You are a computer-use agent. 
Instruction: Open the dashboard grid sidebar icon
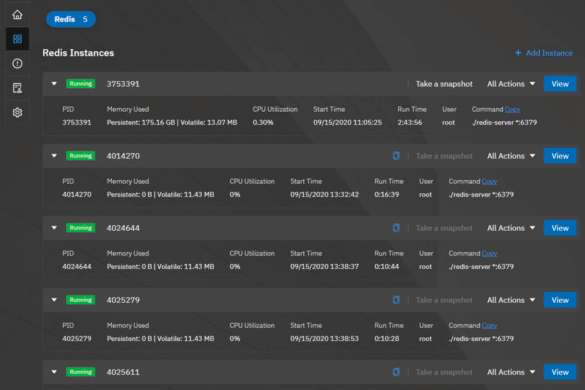pos(17,39)
